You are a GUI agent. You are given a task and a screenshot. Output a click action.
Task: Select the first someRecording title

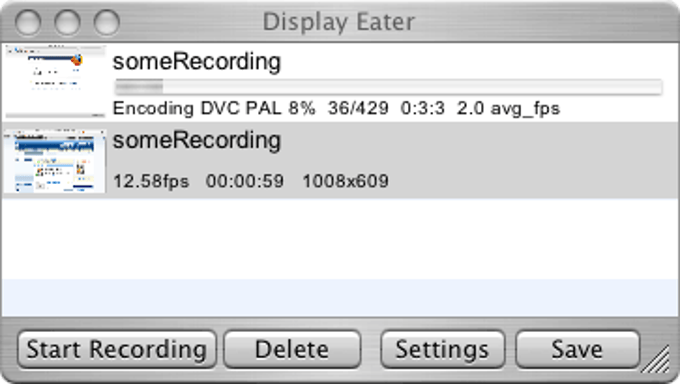pyautogui.click(x=197, y=62)
